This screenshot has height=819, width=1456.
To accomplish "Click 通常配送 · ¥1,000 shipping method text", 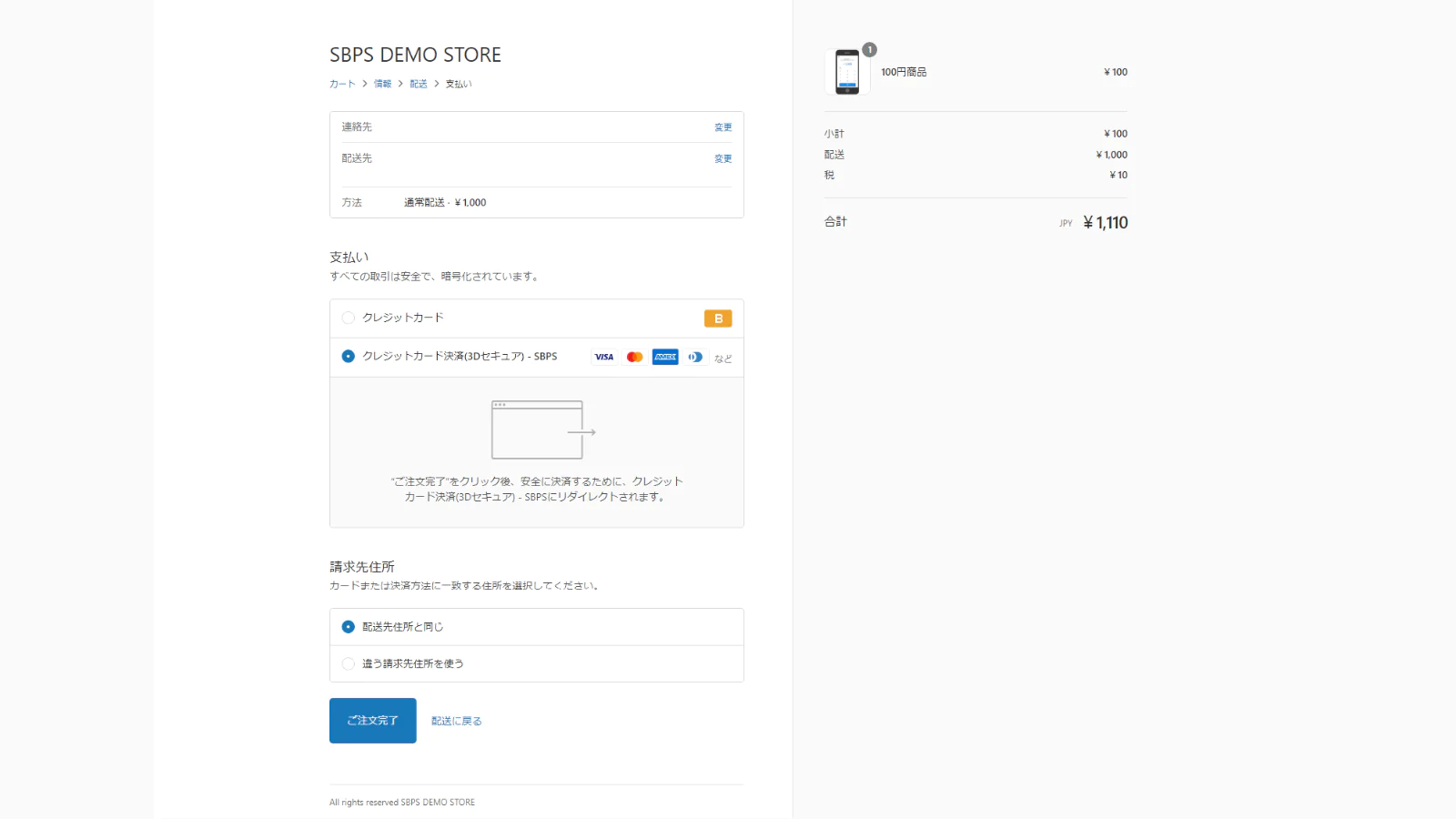I will [445, 203].
